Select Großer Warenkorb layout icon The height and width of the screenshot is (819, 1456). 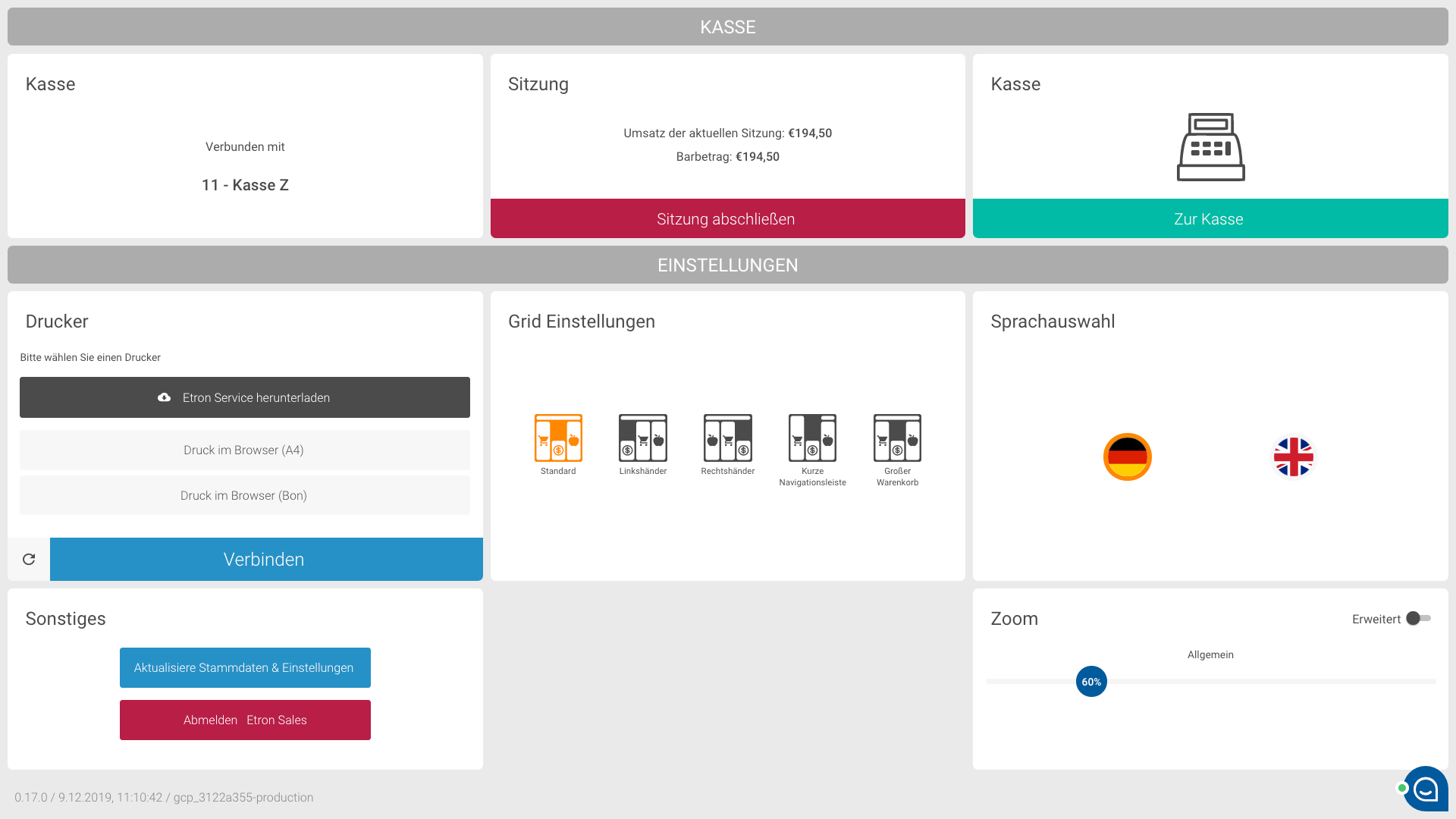tap(897, 438)
